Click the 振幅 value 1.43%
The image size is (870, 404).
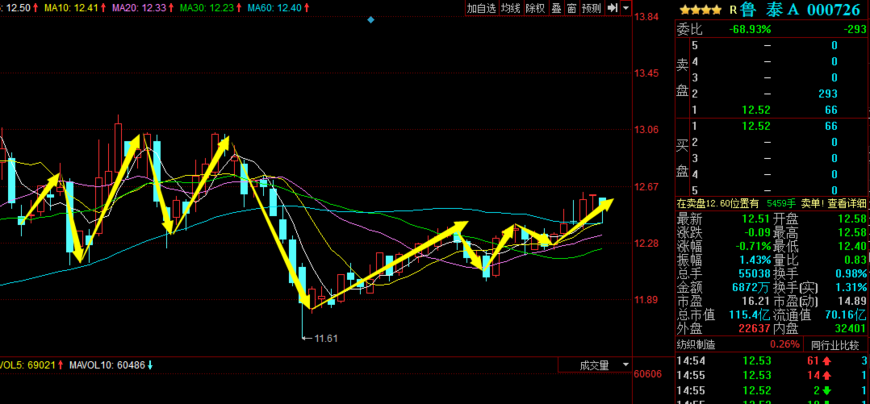755,259
